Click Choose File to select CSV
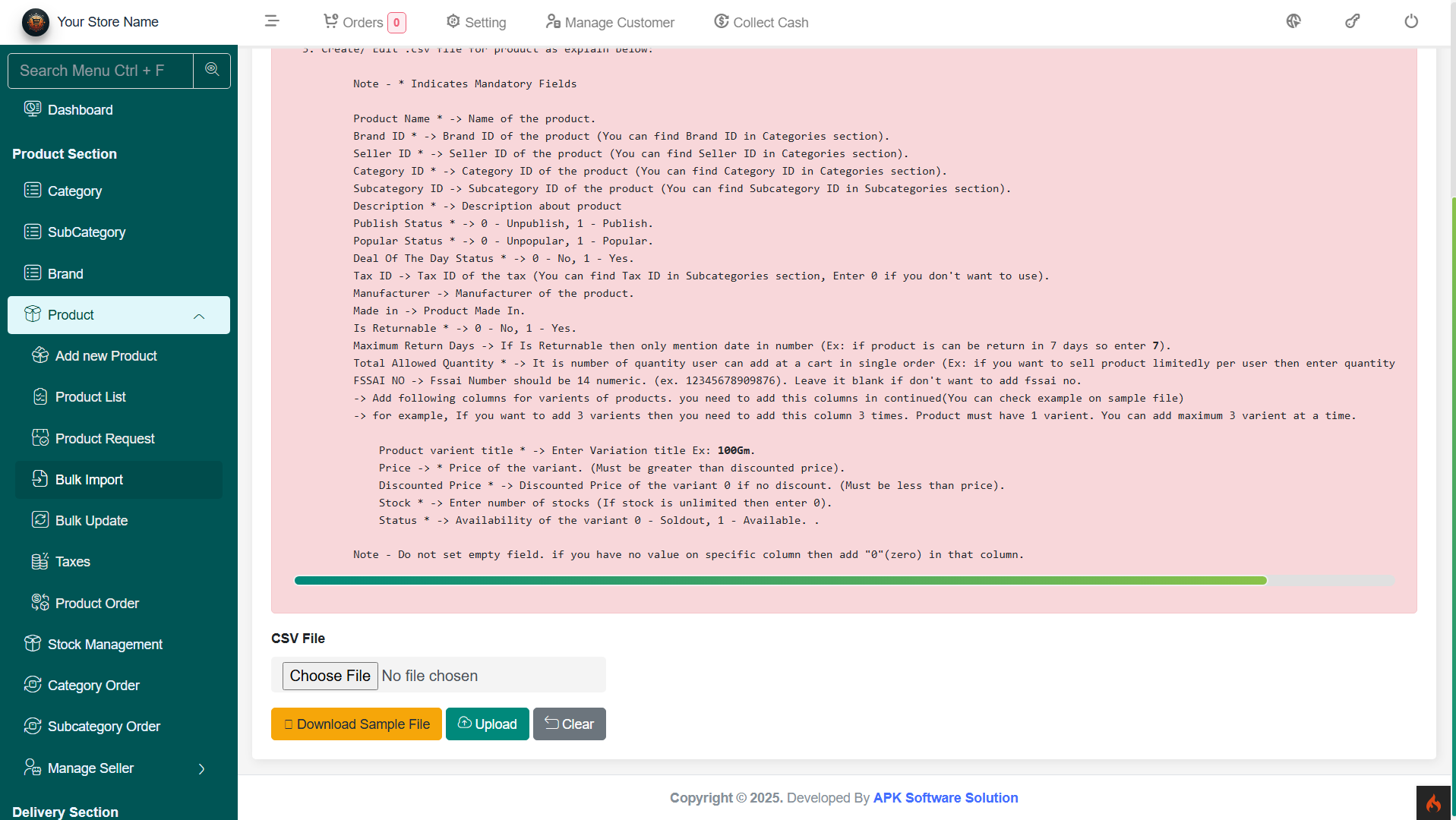This screenshot has height=820, width=1456. [x=330, y=676]
